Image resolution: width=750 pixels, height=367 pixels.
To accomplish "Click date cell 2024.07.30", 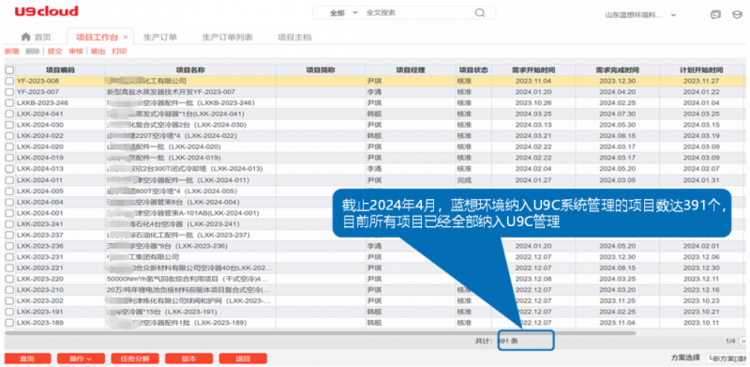I will tap(618, 114).
